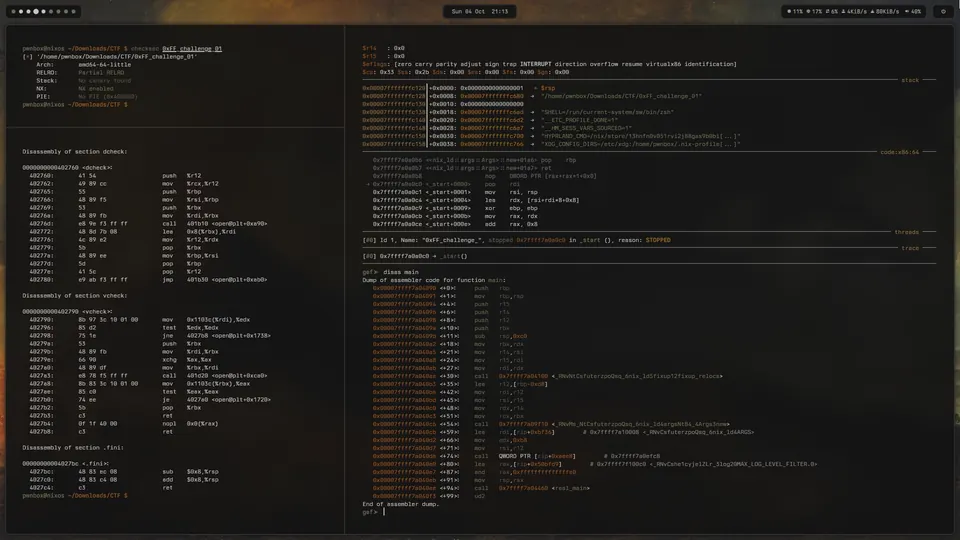Viewport: 960px width, 540px height.
Task: Click the <_start+0009> xor ebp, ebp line
Action: (x=455, y=208)
